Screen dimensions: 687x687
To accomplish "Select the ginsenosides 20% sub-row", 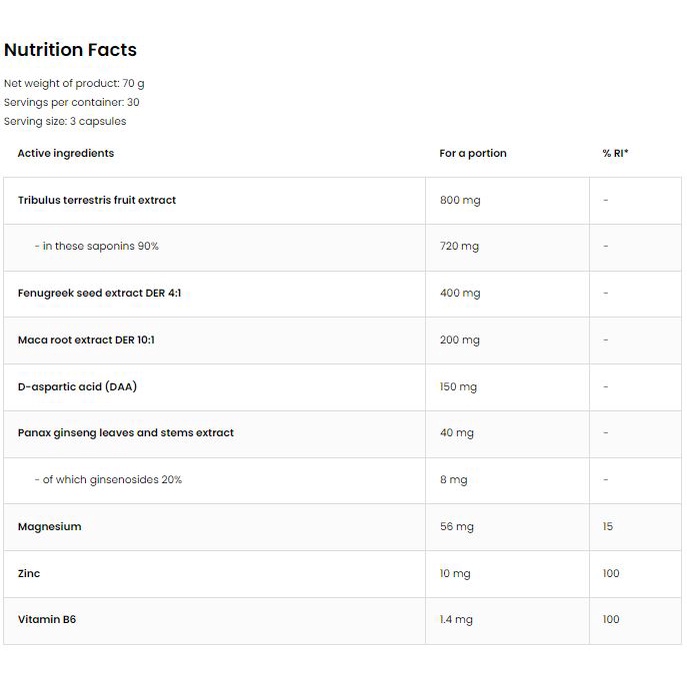I will (342, 481).
